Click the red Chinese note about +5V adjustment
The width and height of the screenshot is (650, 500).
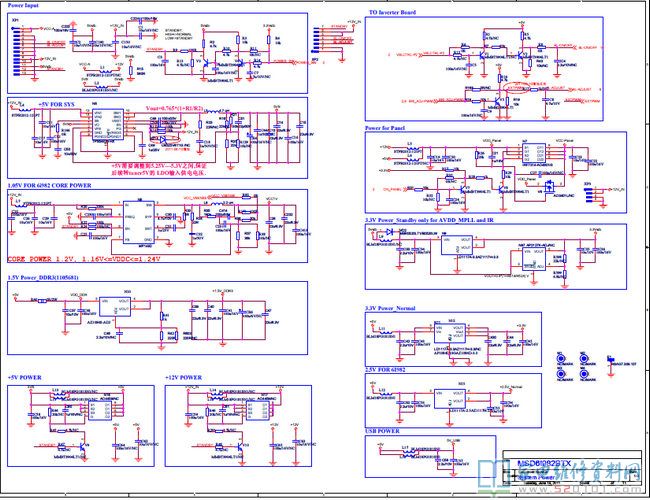point(160,169)
